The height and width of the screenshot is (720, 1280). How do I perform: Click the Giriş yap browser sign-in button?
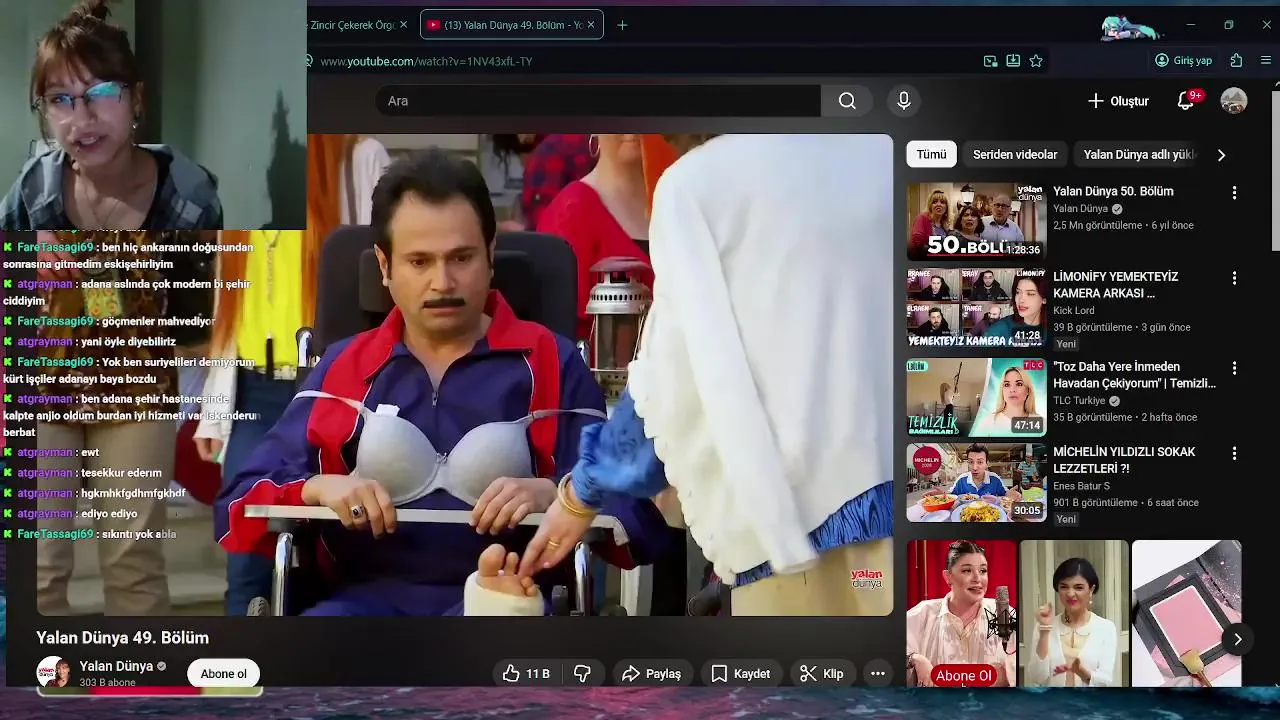(x=1183, y=60)
